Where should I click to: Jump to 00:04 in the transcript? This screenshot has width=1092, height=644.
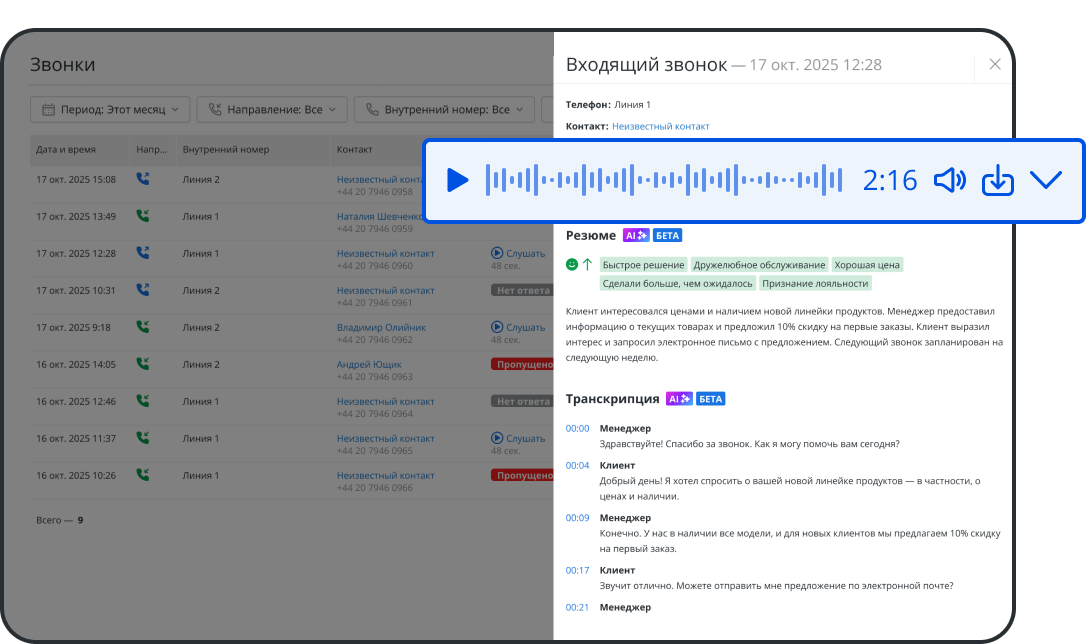[x=577, y=465]
